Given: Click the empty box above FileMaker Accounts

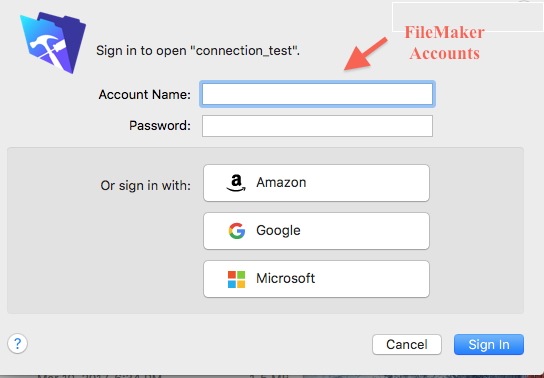Looking at the screenshot, I should click(468, 17).
